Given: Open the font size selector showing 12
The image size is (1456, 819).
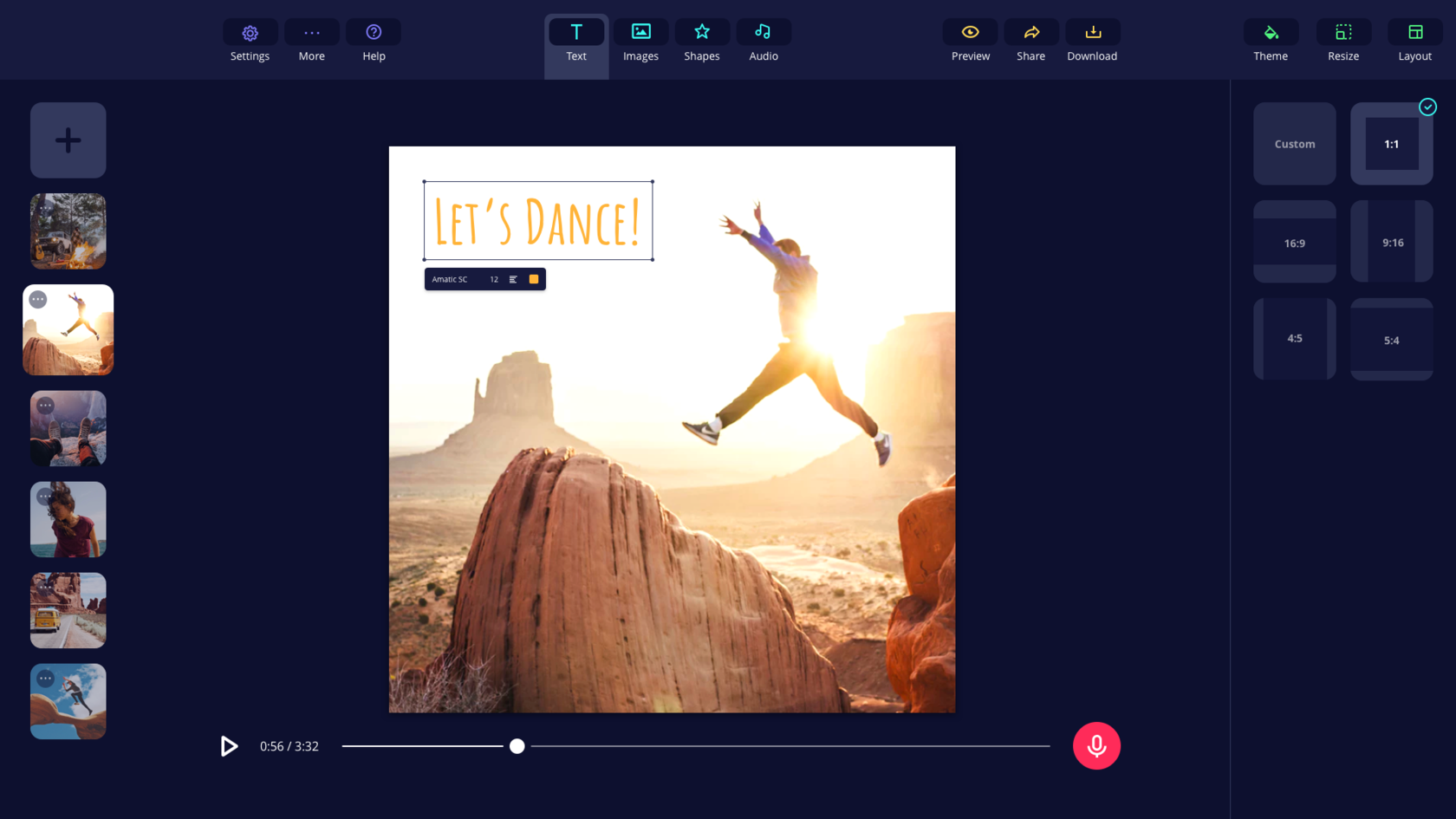Looking at the screenshot, I should pos(494,279).
